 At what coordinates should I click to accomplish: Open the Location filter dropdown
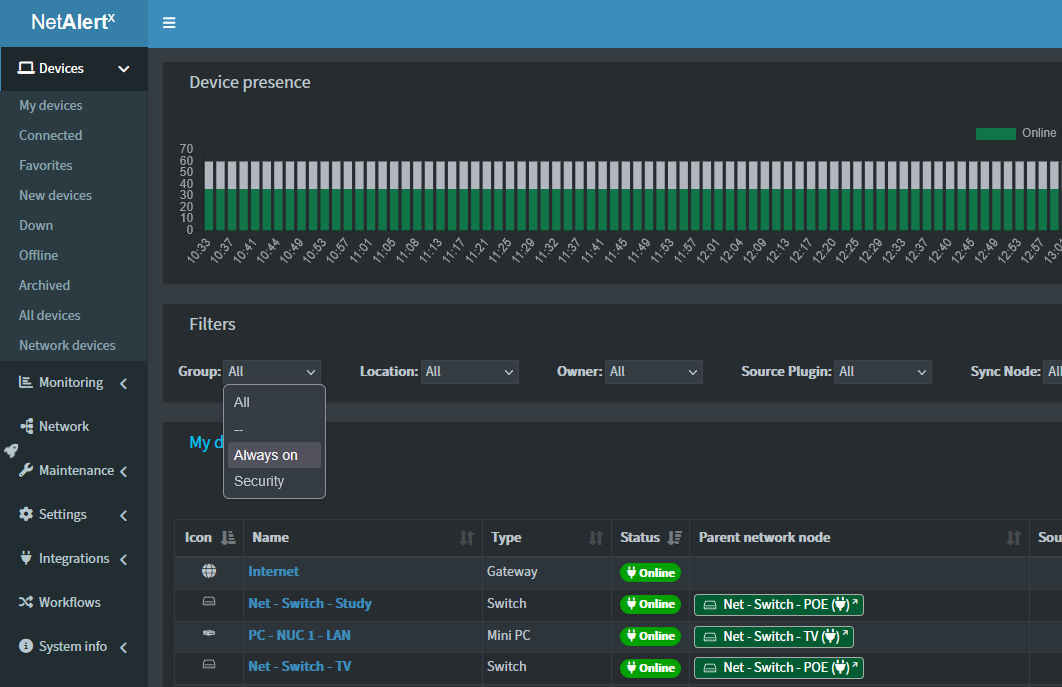(x=469, y=372)
